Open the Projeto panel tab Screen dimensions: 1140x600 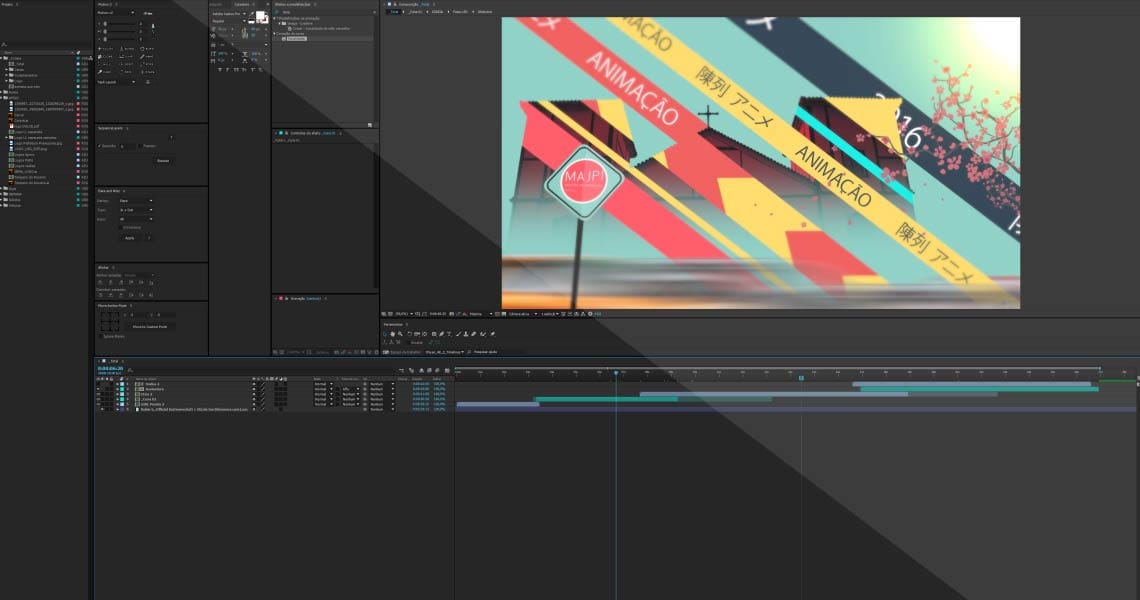9,4
